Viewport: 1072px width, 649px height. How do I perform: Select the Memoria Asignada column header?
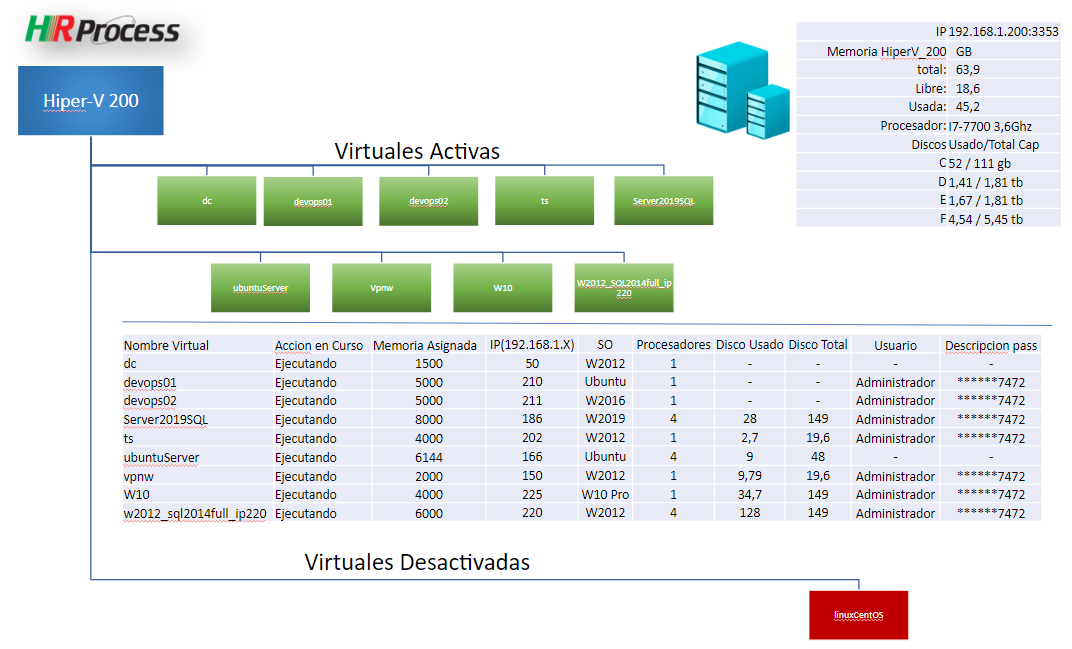(x=425, y=345)
